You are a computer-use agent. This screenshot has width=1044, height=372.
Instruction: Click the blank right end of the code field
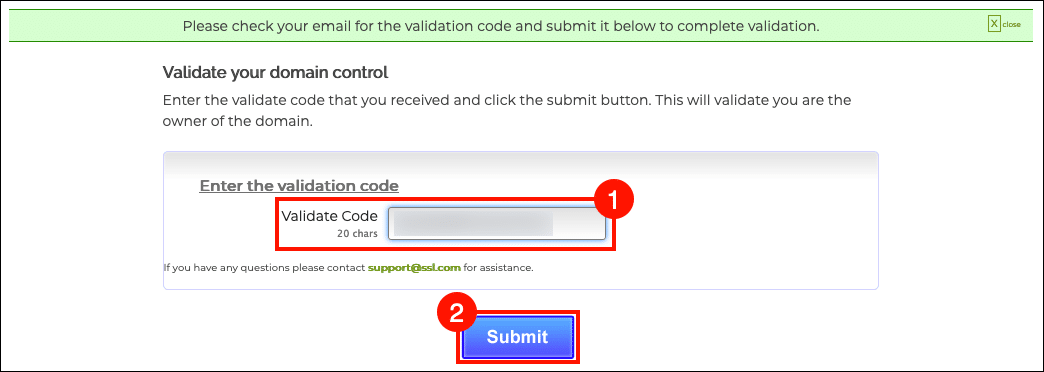(578, 224)
